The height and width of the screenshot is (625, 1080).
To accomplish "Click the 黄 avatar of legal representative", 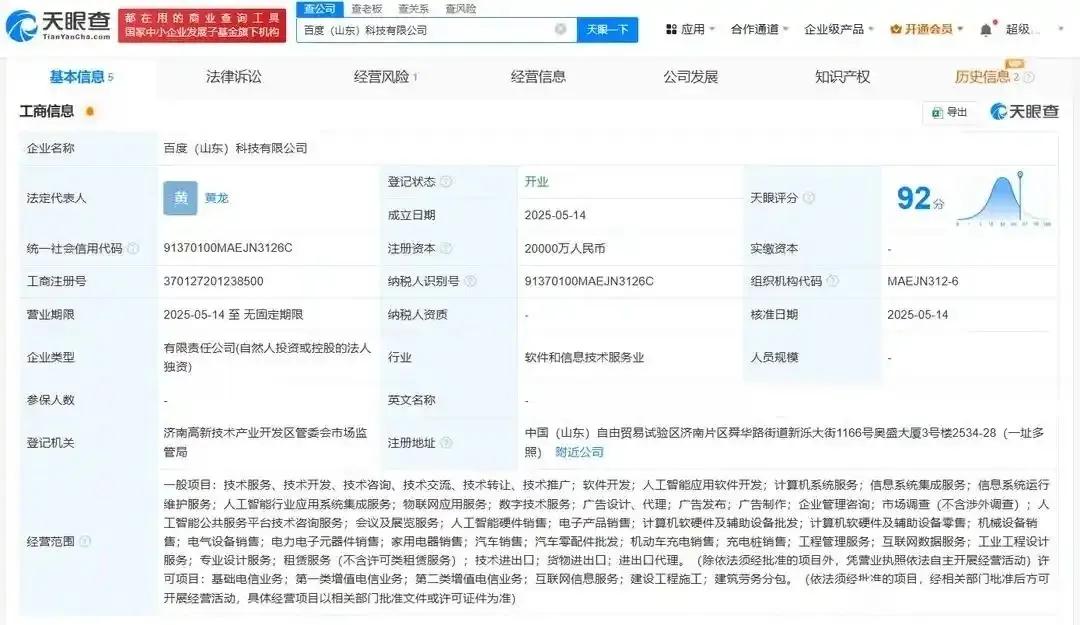I will [180, 198].
